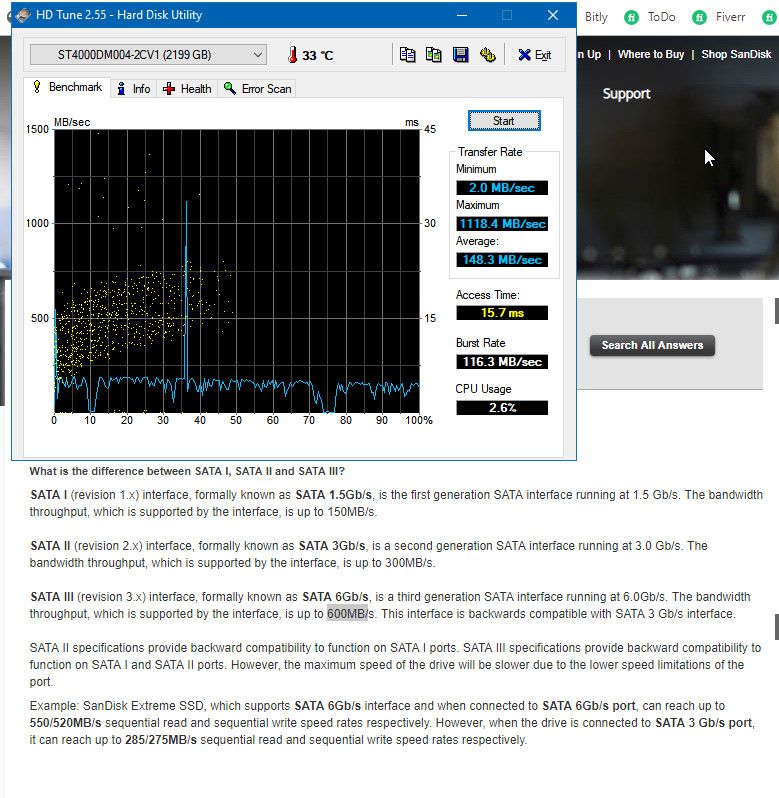Click the Support heading link
The image size is (779, 798).
tap(626, 94)
